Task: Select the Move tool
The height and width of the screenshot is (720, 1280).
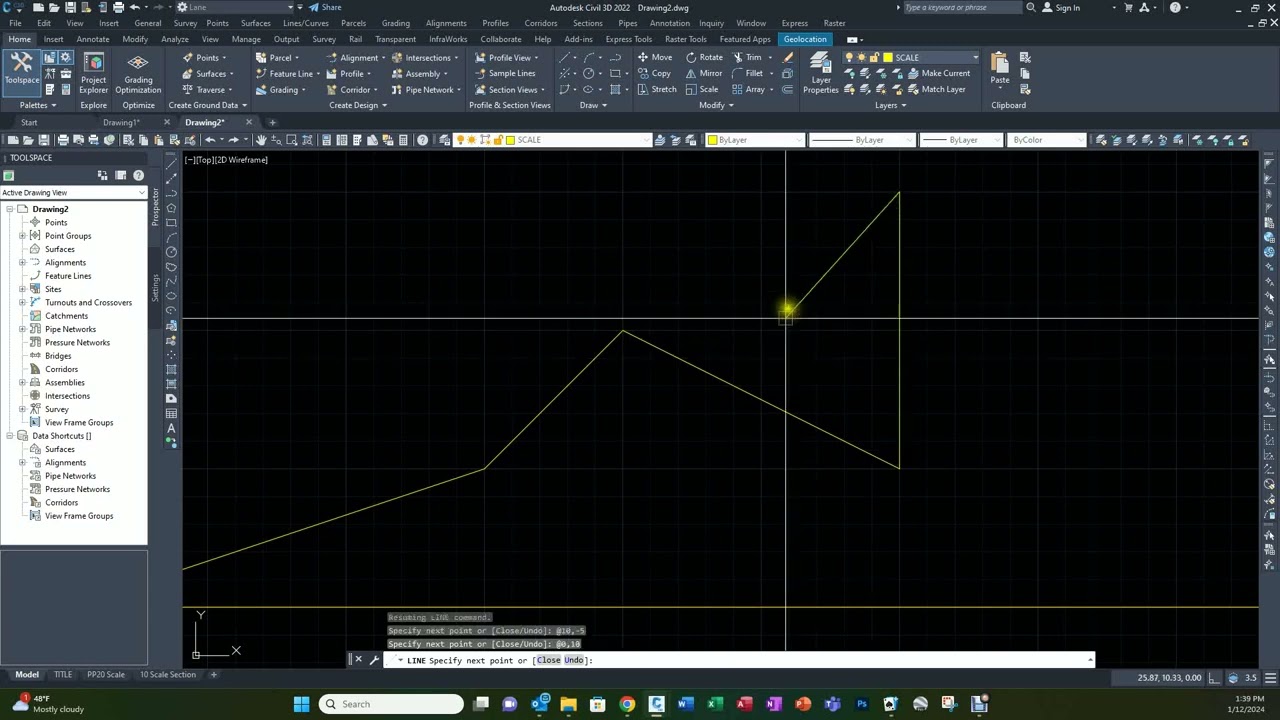Action: tap(654, 57)
